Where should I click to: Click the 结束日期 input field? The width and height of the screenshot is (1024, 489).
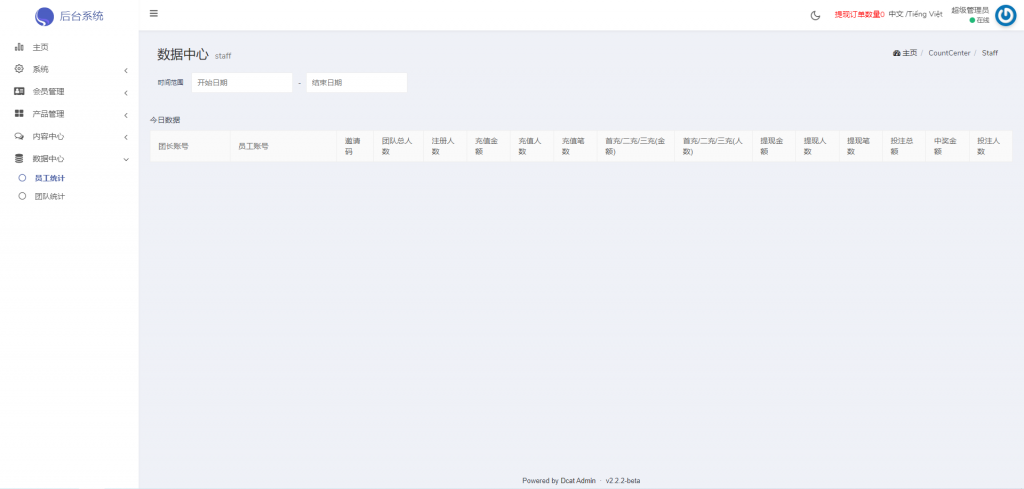356,83
